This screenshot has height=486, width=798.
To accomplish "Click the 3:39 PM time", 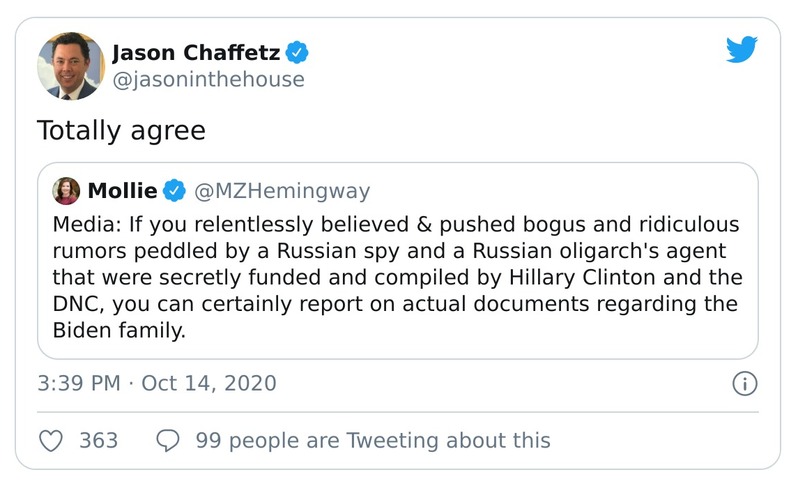I will [79, 383].
